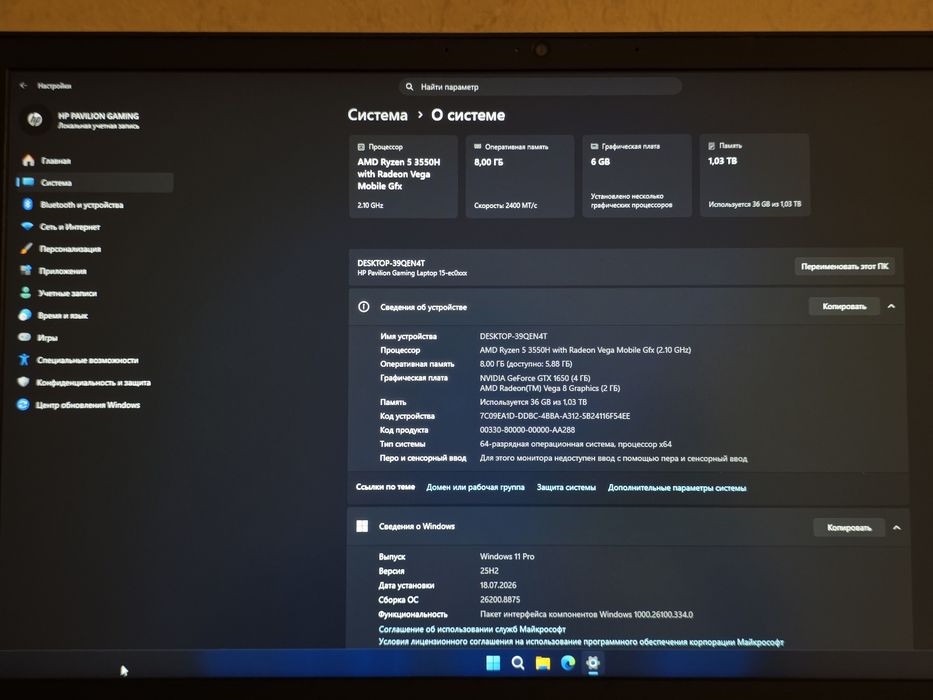Click the Главная home icon
This screenshot has height=700, width=933.
click(28, 160)
